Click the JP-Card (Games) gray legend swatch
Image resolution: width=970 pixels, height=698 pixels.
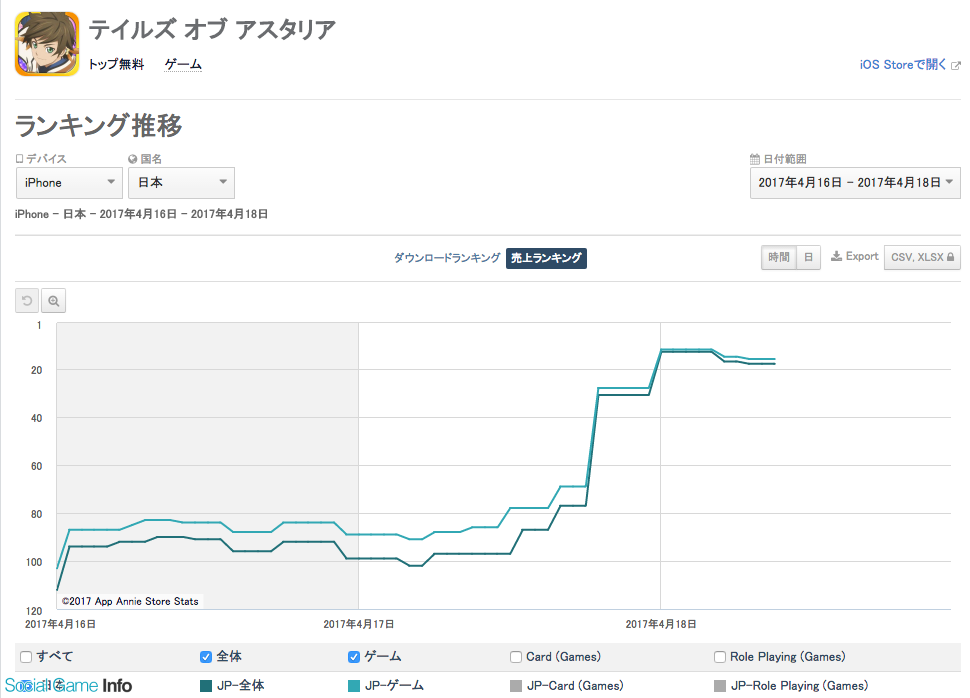pyautogui.click(x=516, y=686)
